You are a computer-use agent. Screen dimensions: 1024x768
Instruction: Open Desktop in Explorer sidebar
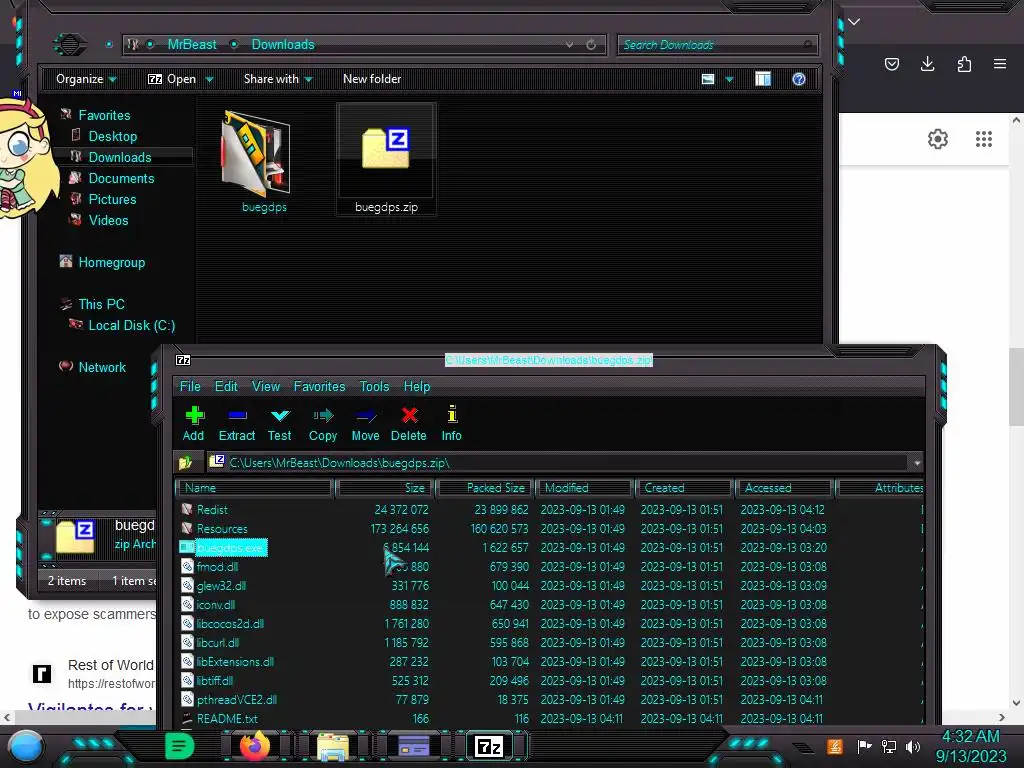pos(112,136)
